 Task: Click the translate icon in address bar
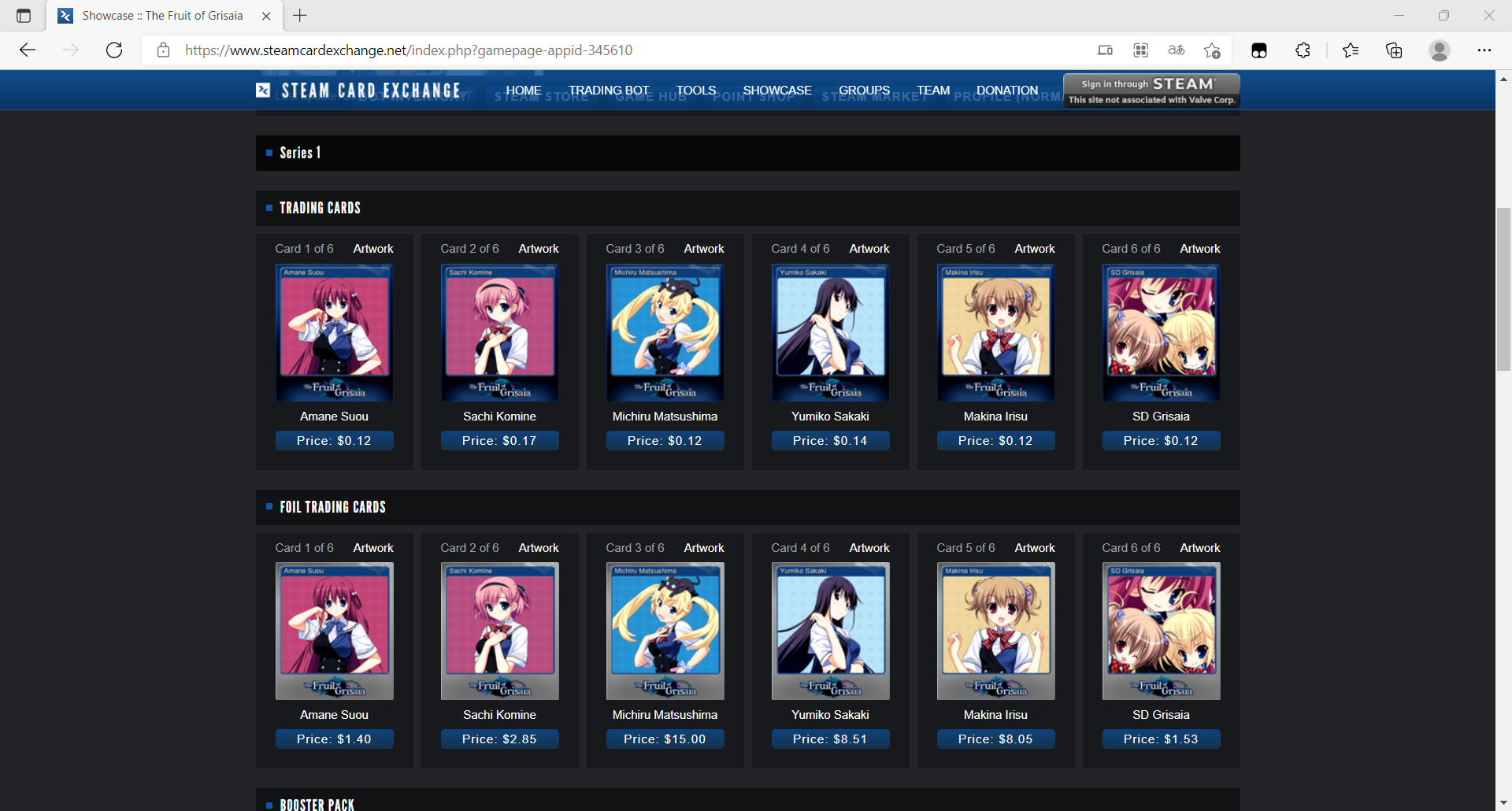[1177, 50]
